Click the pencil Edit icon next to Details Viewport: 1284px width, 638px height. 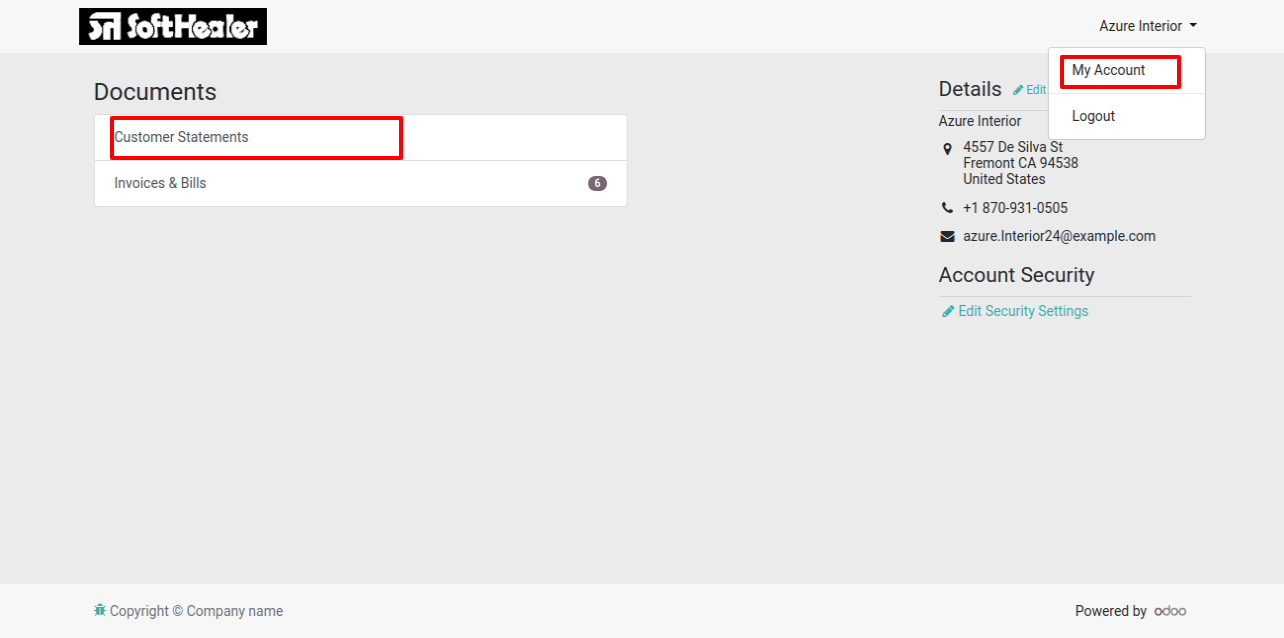[1018, 90]
